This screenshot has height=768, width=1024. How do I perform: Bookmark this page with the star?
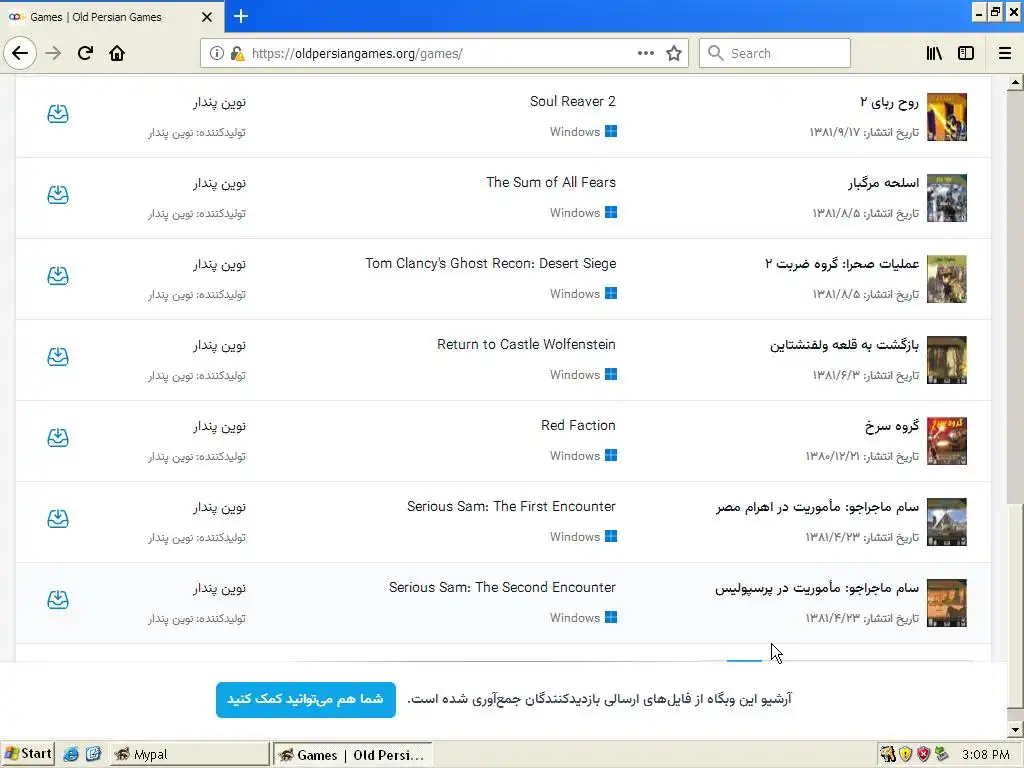(674, 53)
